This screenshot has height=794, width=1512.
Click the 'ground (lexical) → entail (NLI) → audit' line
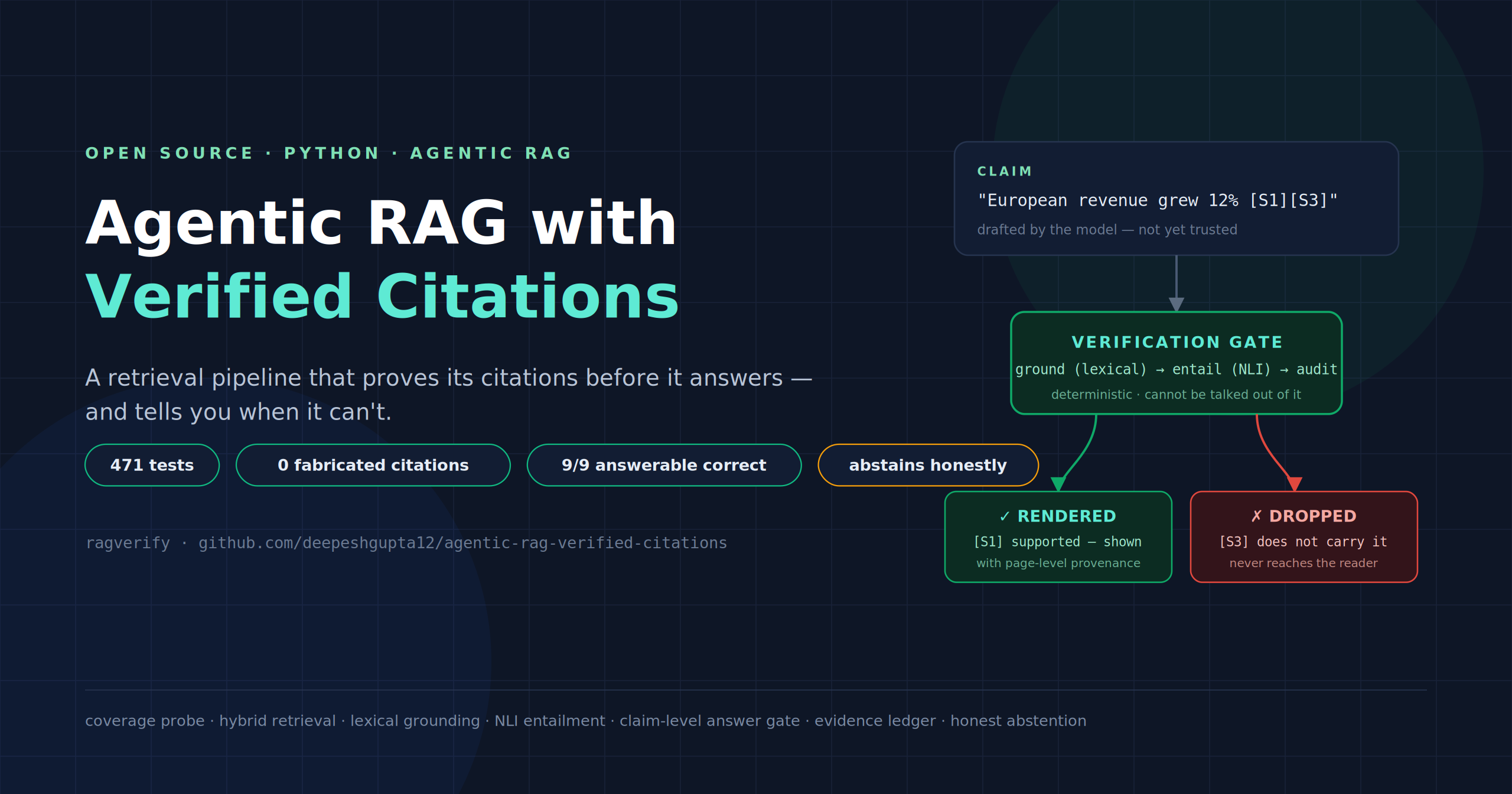click(x=1176, y=370)
